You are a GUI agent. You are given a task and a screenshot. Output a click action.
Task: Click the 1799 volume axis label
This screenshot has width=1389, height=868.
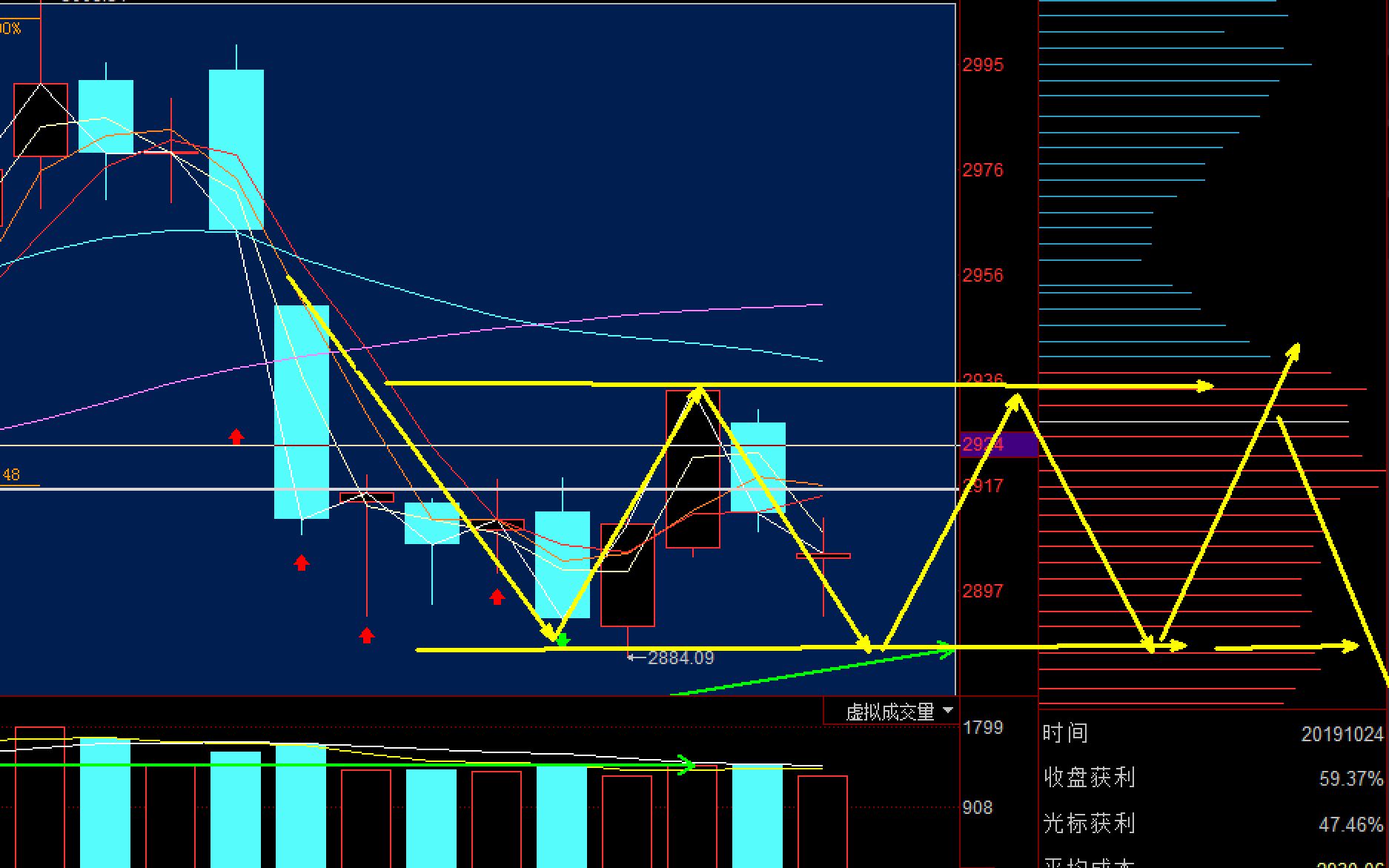pos(983,728)
